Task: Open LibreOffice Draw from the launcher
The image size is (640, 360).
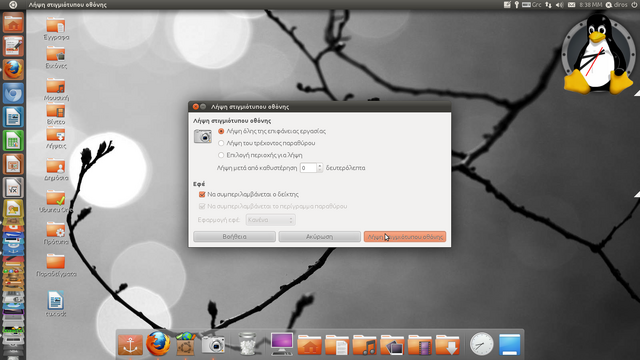Action: point(13,209)
